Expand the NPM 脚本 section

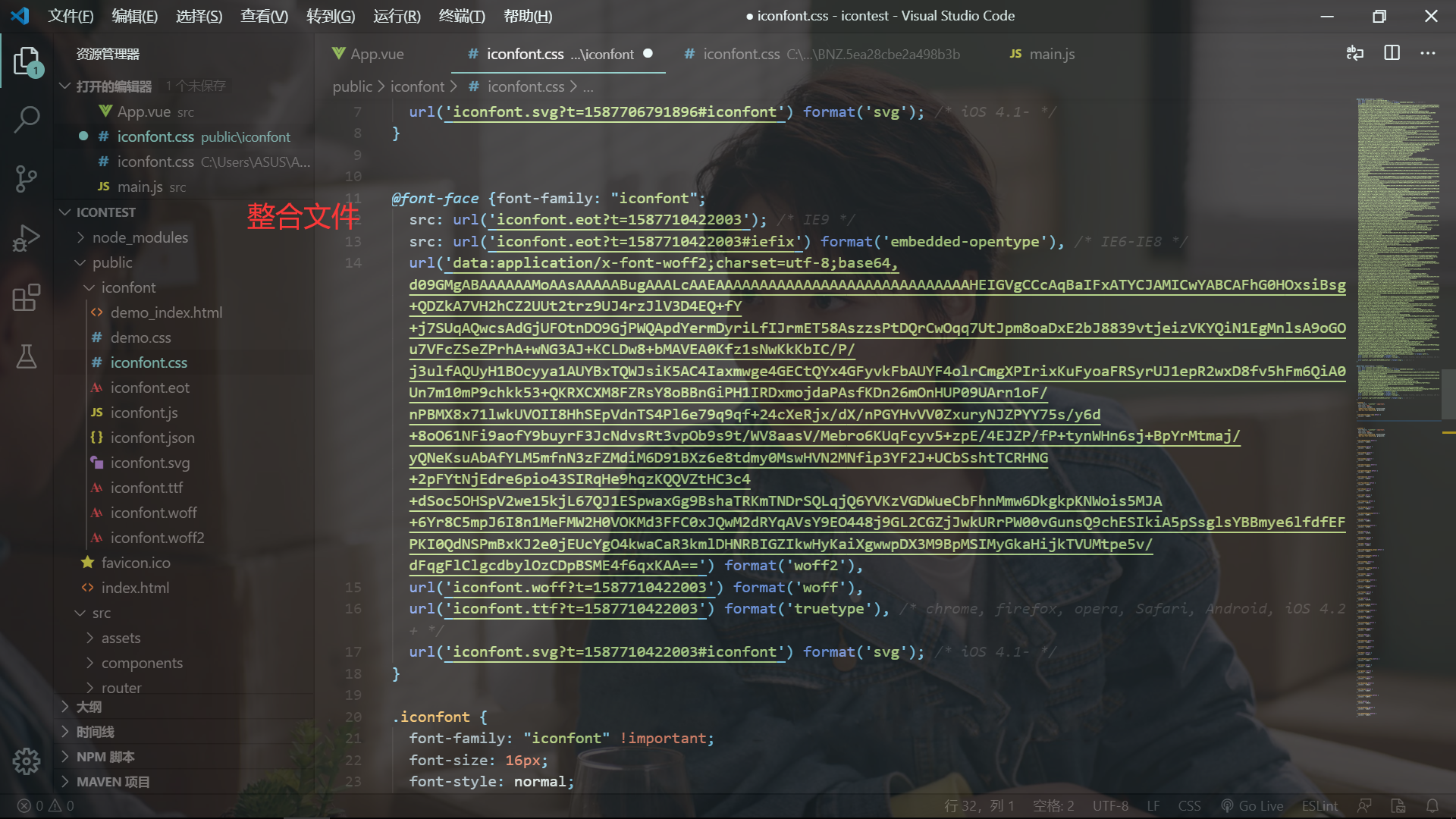pos(105,757)
